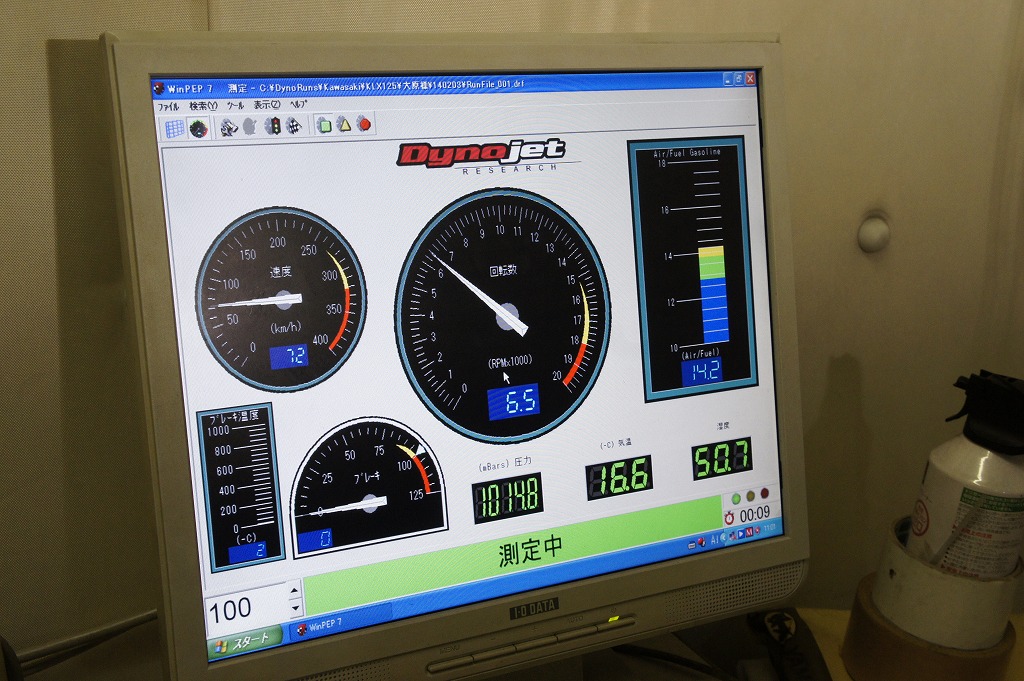Click the 速度 speed gauge dial

(x=281, y=299)
